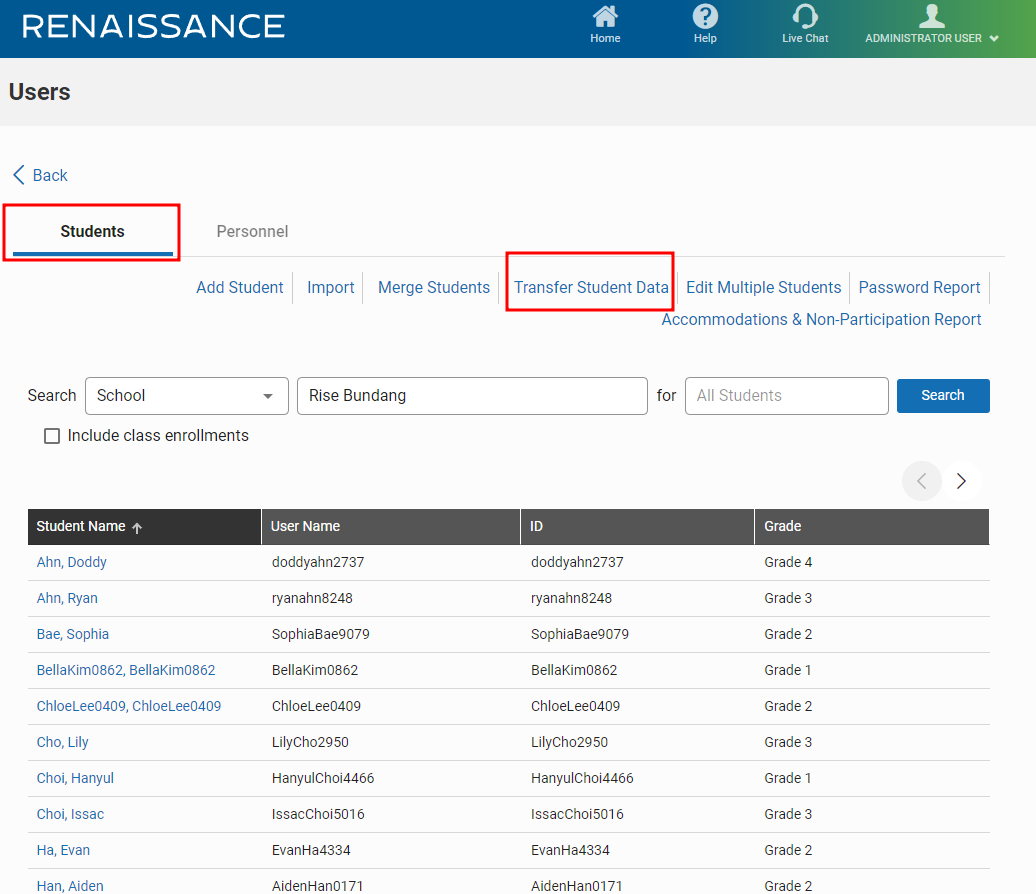Choose Edit Multiple Students

coord(764,287)
